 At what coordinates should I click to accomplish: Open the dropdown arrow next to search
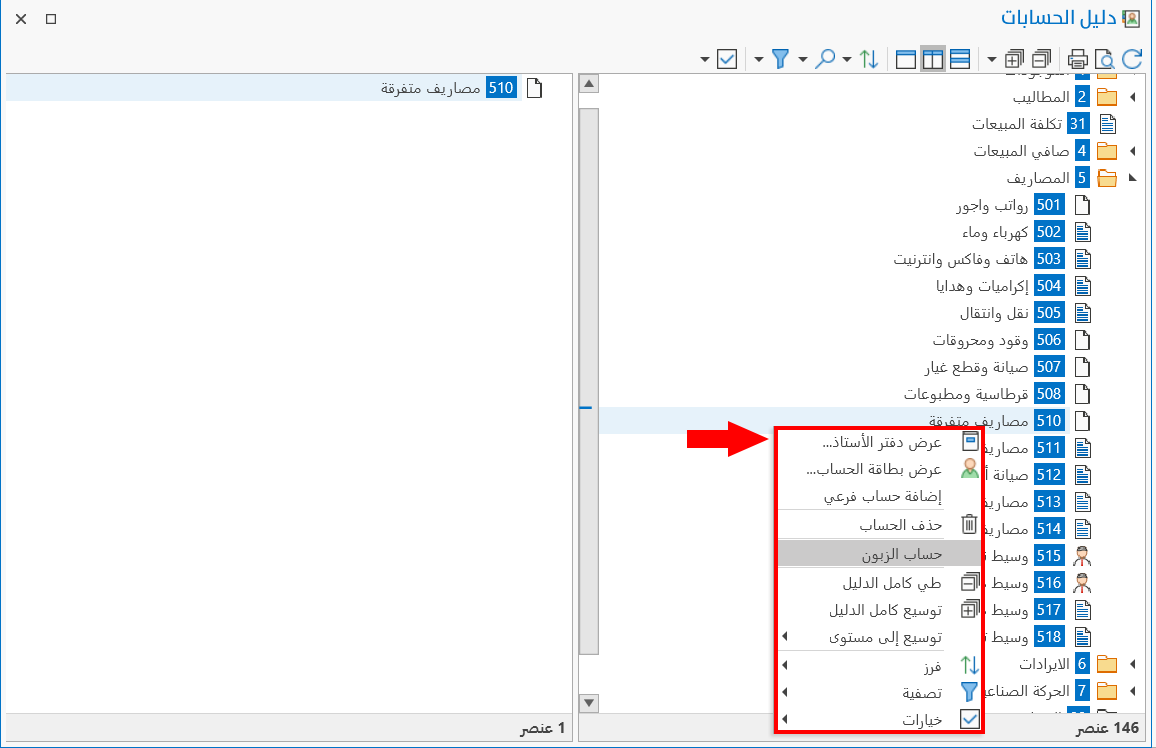(847, 59)
